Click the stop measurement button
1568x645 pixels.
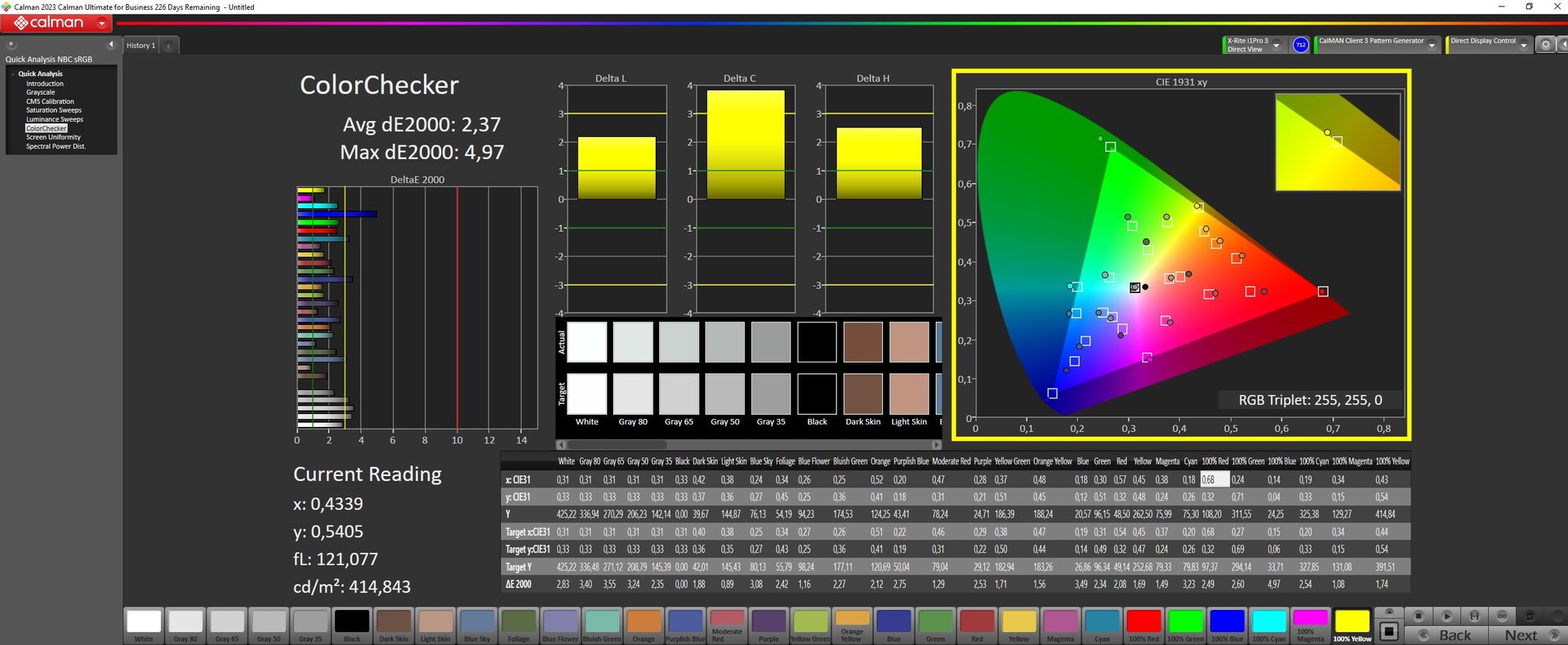pyautogui.click(x=1419, y=616)
